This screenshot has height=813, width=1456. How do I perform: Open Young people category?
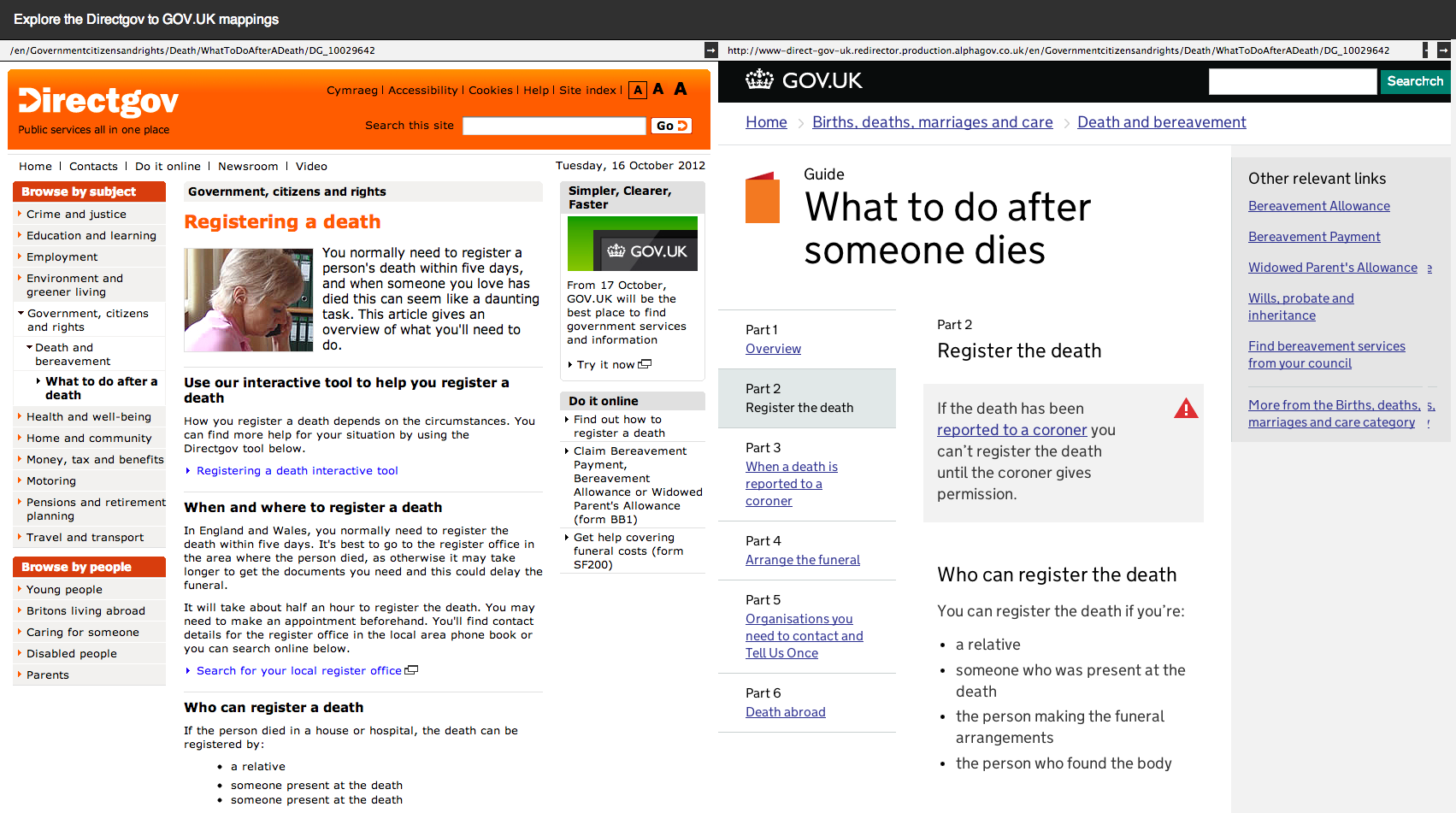[x=64, y=590]
